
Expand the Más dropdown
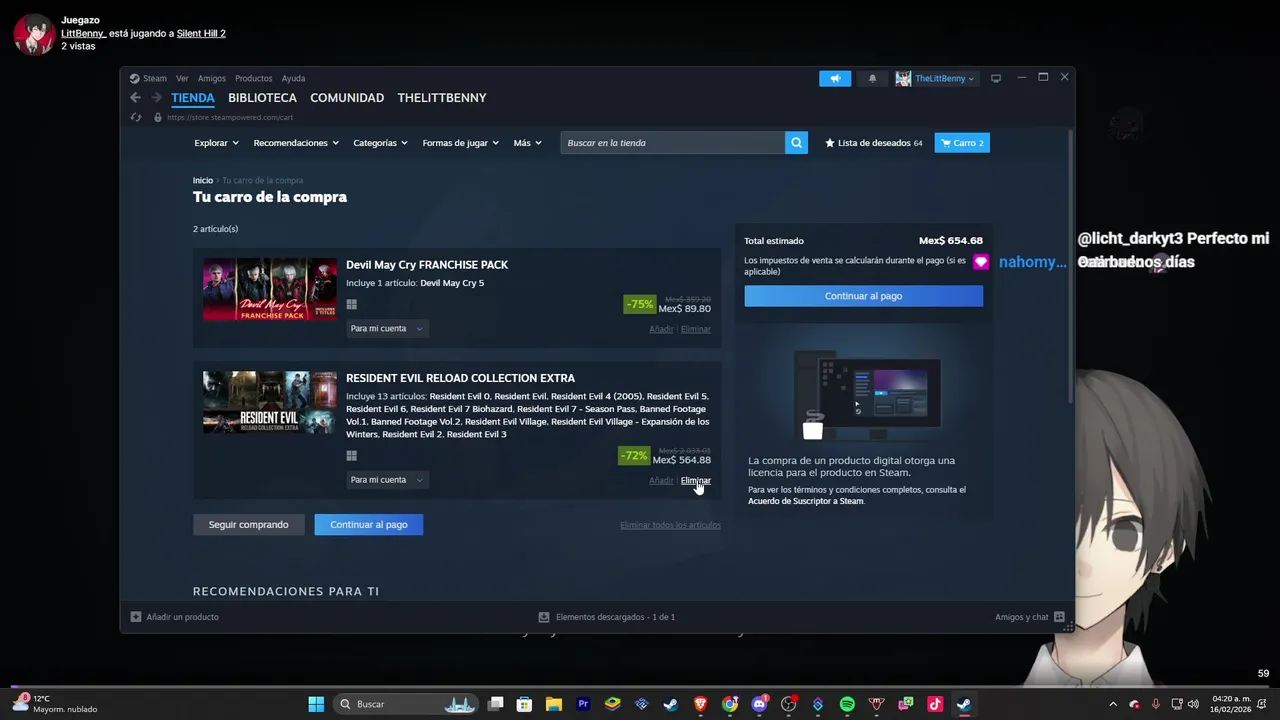coord(527,143)
